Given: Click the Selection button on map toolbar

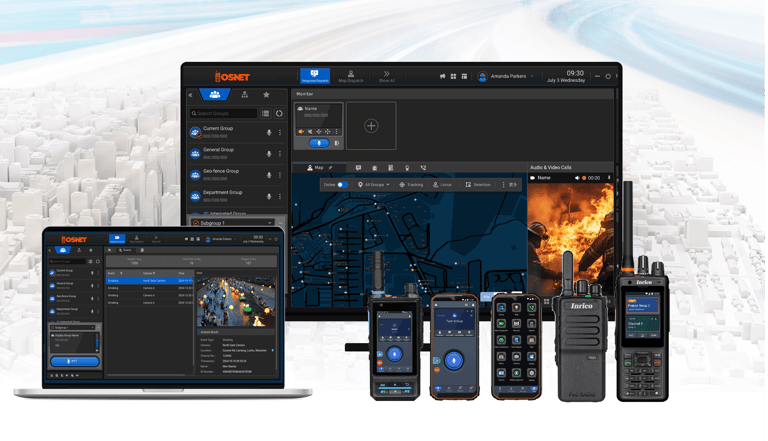Looking at the screenshot, I should (478, 185).
